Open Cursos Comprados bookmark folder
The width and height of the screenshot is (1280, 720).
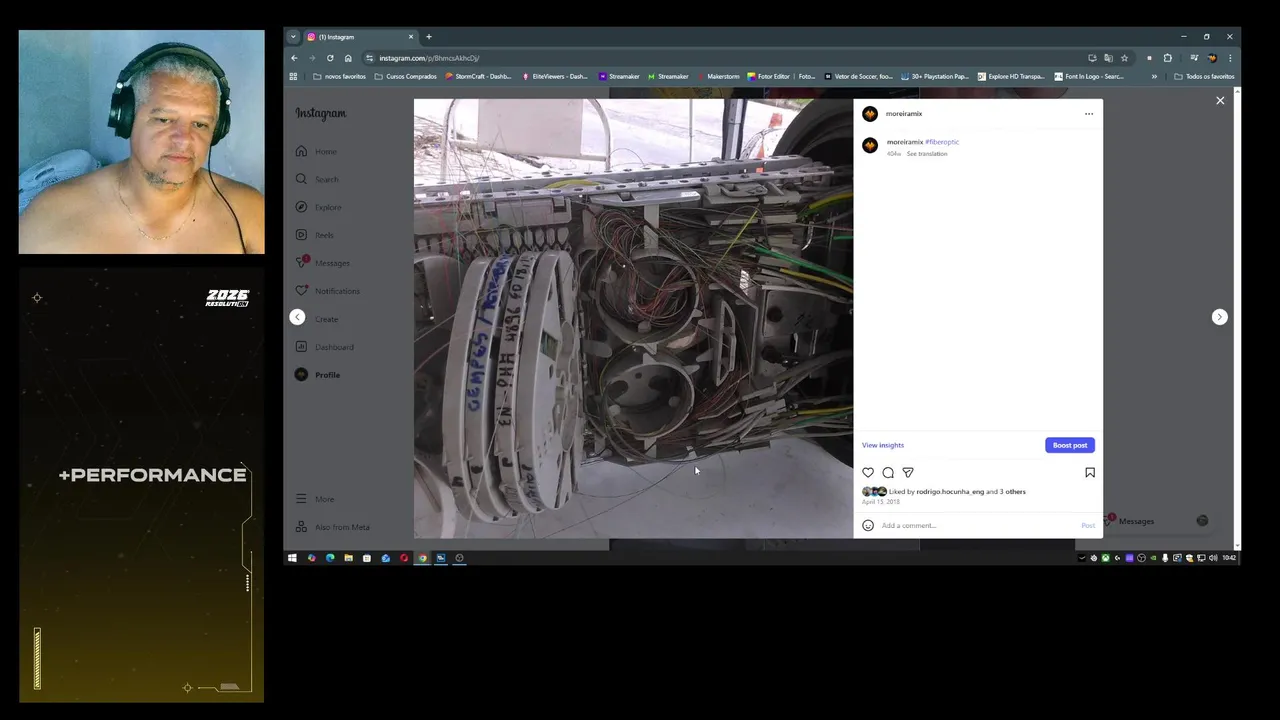[406, 76]
